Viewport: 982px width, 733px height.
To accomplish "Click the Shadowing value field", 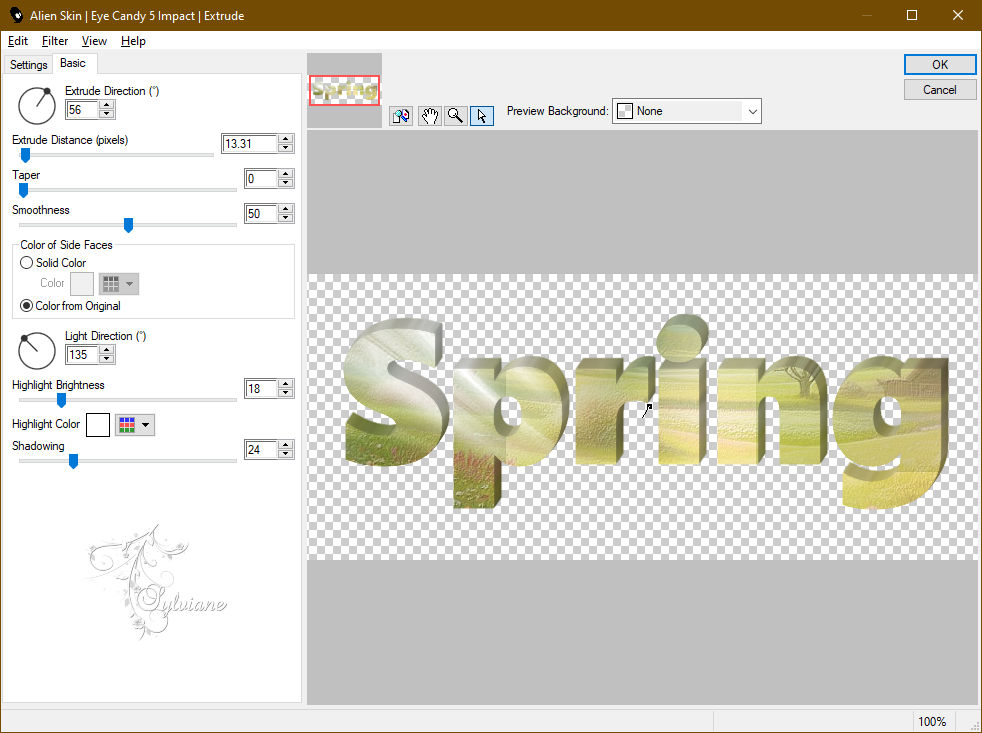I will (261, 449).
